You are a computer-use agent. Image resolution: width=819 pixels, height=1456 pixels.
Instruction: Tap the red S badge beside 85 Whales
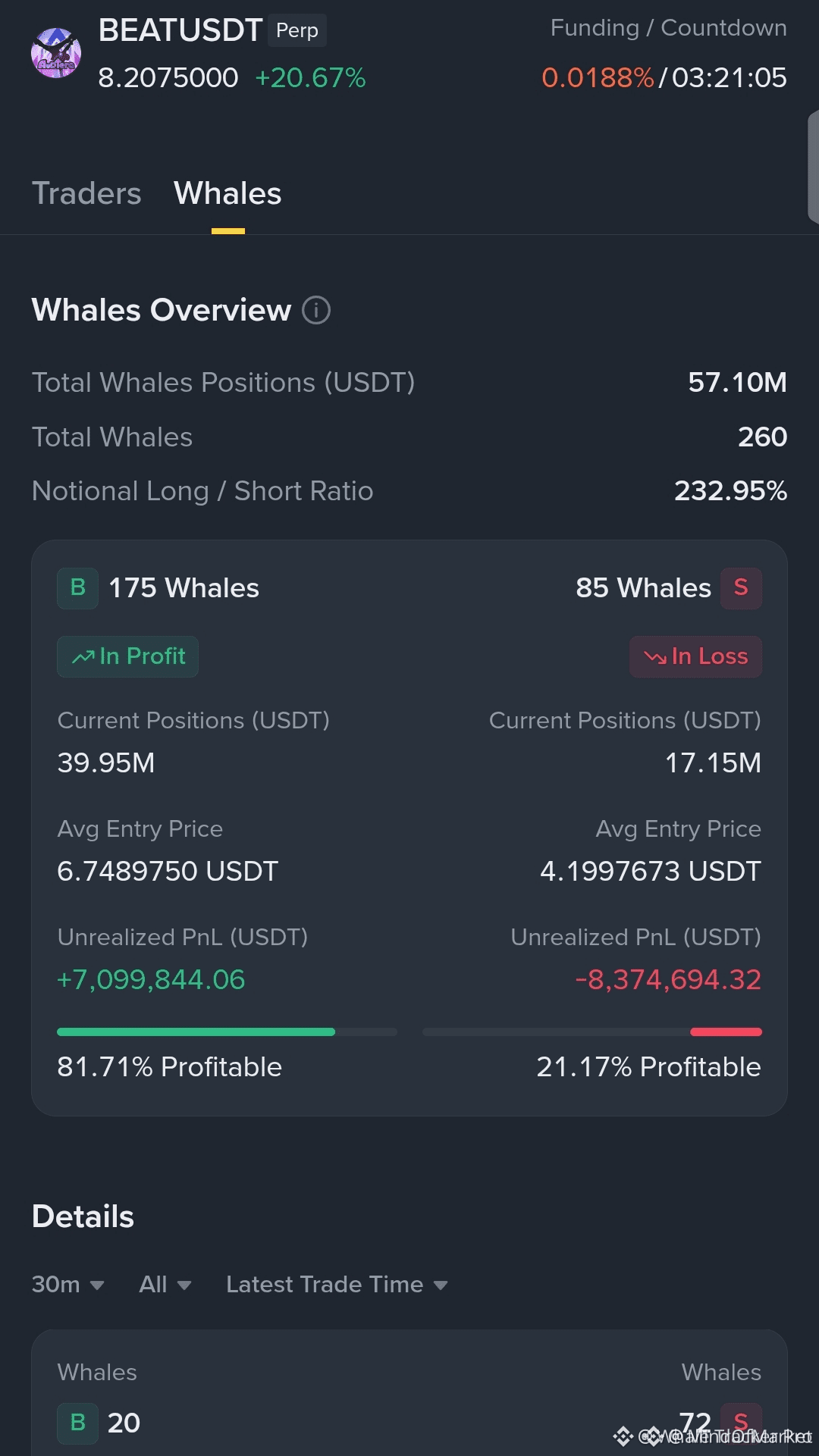pos(741,588)
